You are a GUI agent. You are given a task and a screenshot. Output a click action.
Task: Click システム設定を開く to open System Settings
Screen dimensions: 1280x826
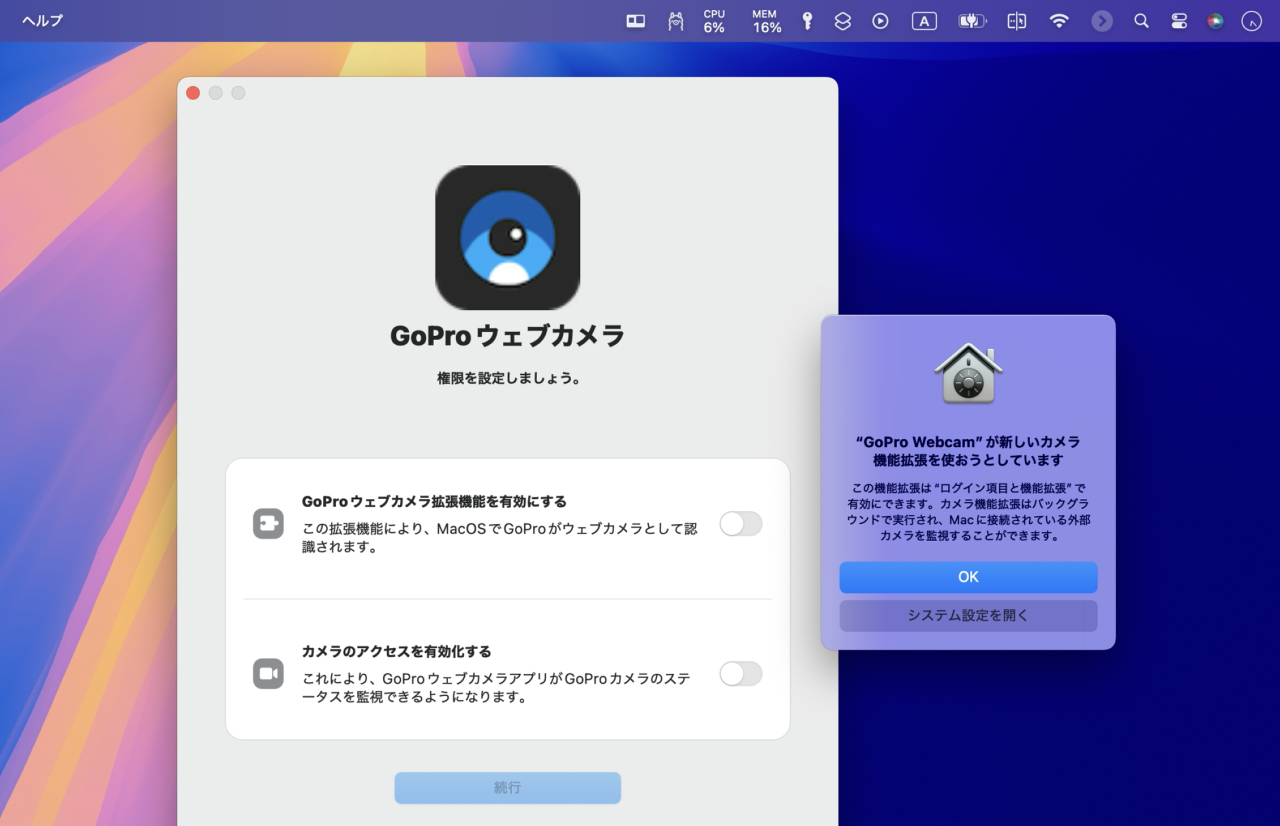coord(968,616)
